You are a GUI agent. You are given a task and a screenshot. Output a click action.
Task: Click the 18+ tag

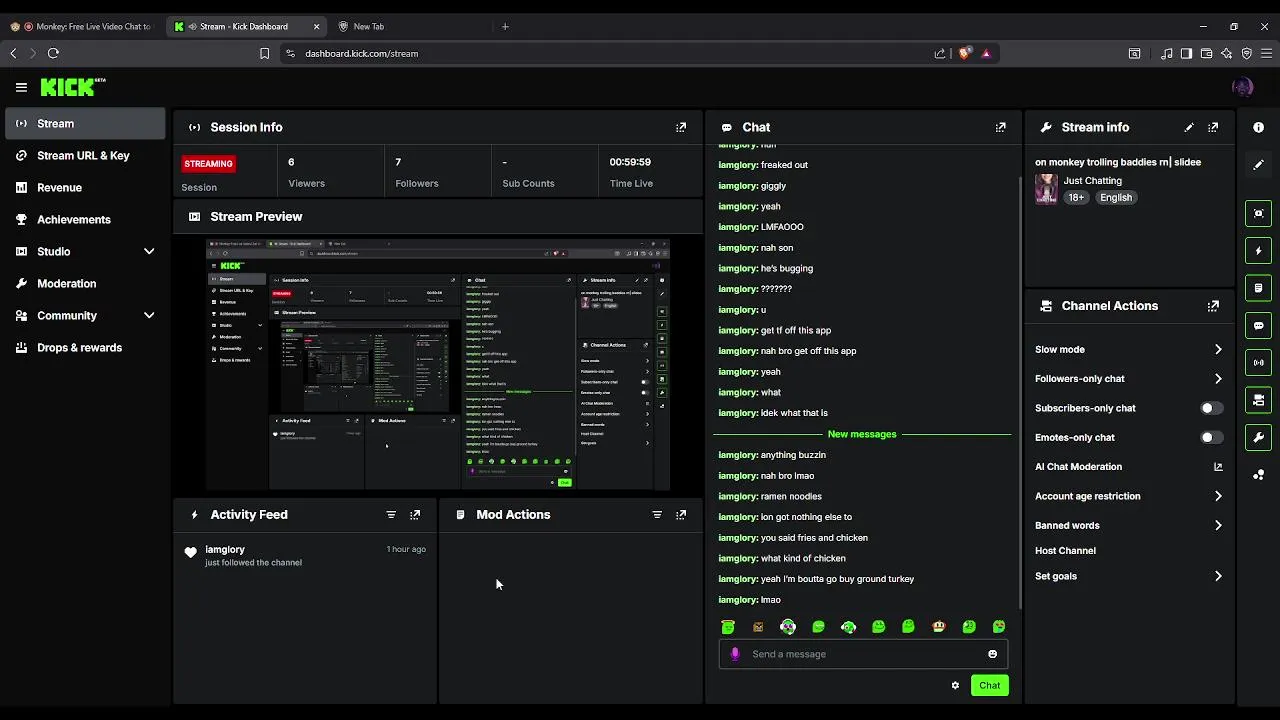(1076, 198)
